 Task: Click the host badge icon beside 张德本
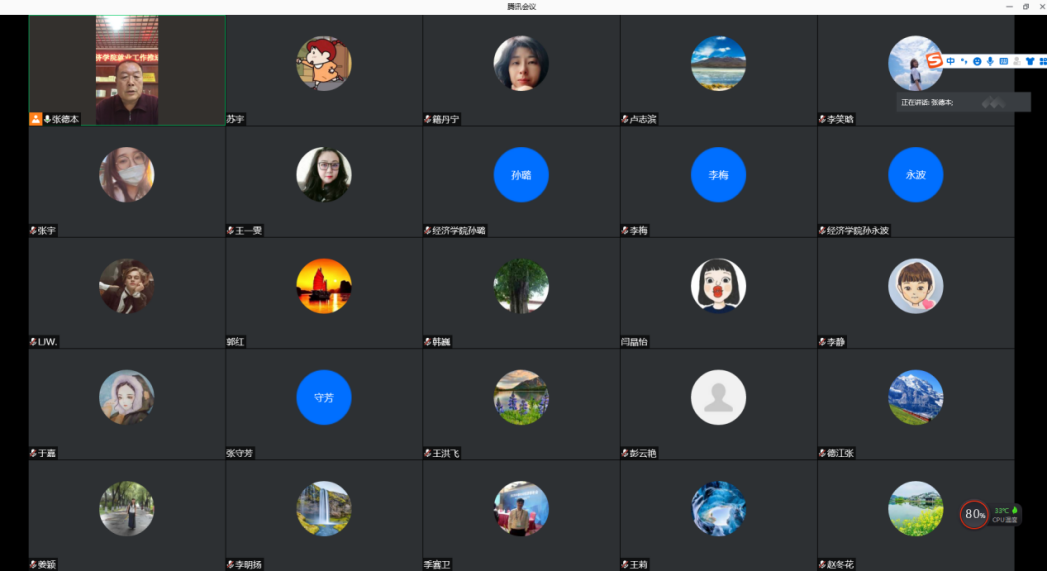pos(36,119)
